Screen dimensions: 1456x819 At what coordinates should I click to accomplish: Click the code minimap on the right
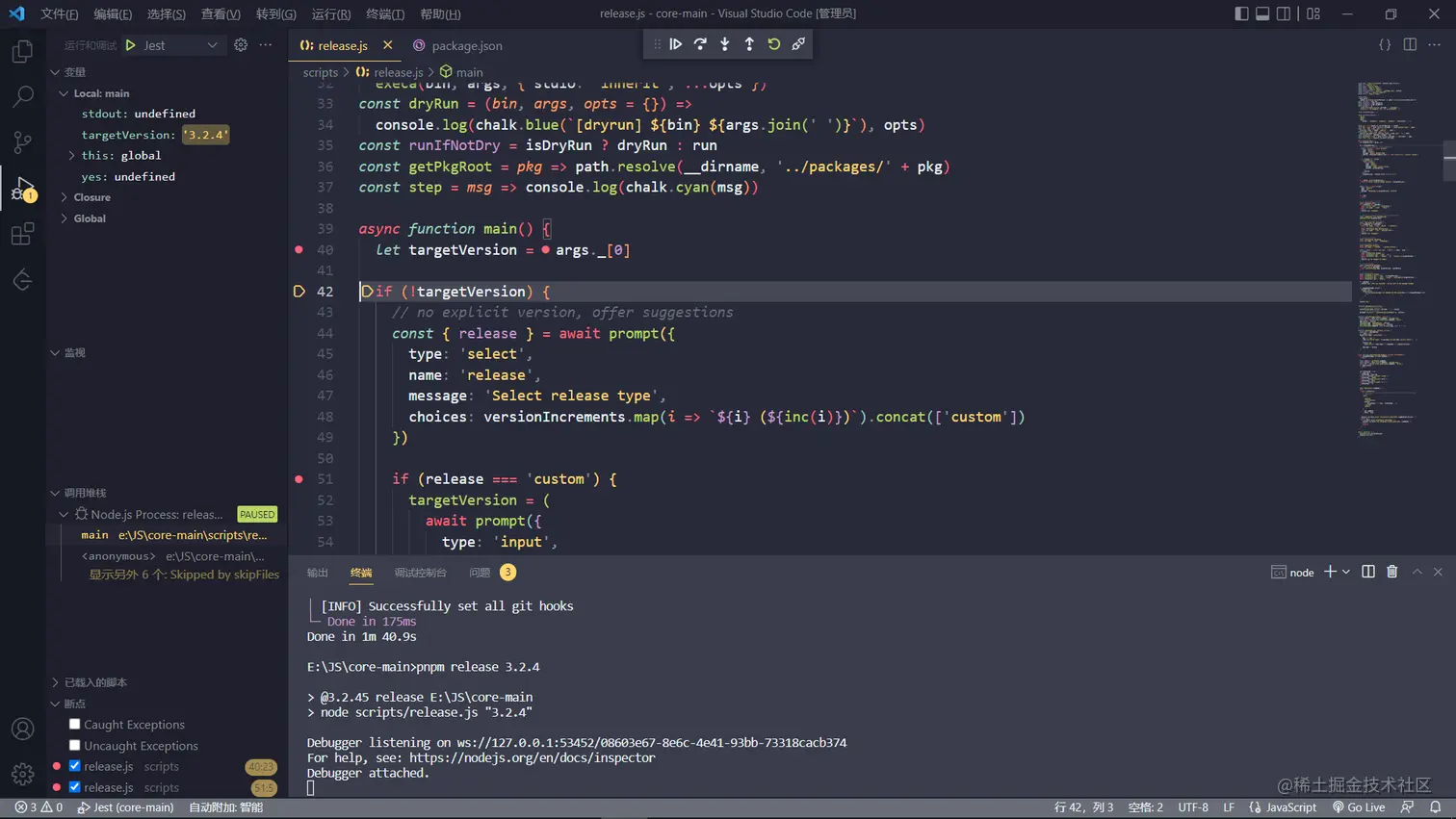(x=1394, y=260)
